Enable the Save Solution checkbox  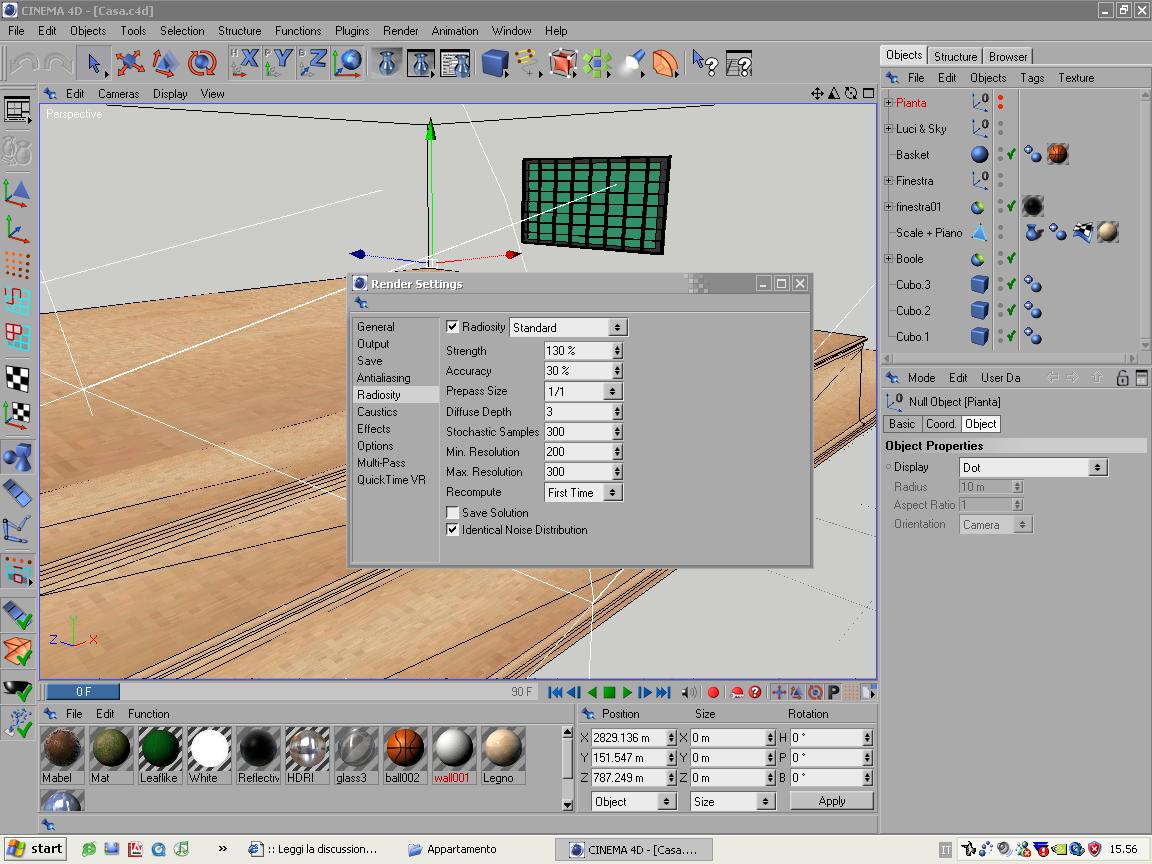pyautogui.click(x=452, y=513)
